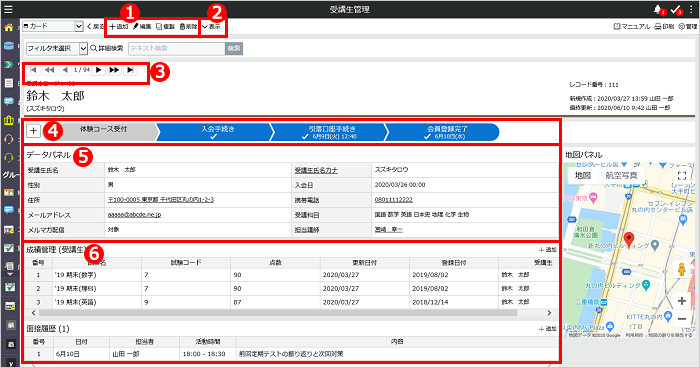Open the マニュアル manual link
Image resolution: width=700 pixels, height=368 pixels.
click(x=632, y=27)
